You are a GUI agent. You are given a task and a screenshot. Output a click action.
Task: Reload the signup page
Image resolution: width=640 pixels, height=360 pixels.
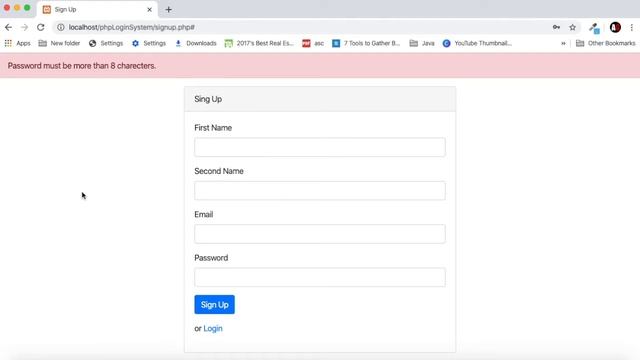pyautogui.click(x=40, y=27)
